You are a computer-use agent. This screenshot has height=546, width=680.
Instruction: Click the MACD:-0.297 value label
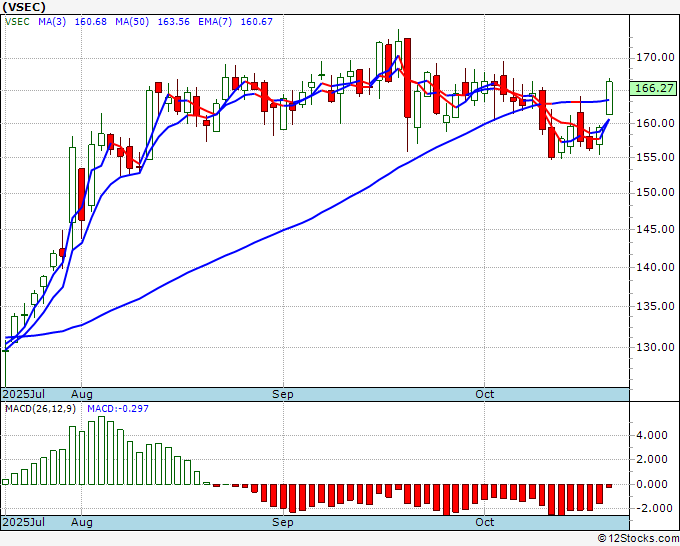pos(118,409)
